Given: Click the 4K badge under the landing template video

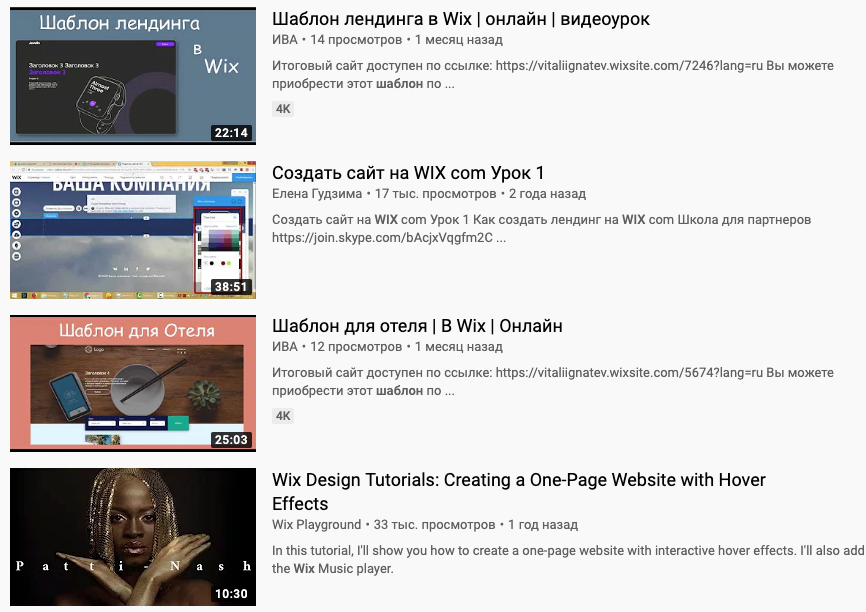Looking at the screenshot, I should coord(283,109).
